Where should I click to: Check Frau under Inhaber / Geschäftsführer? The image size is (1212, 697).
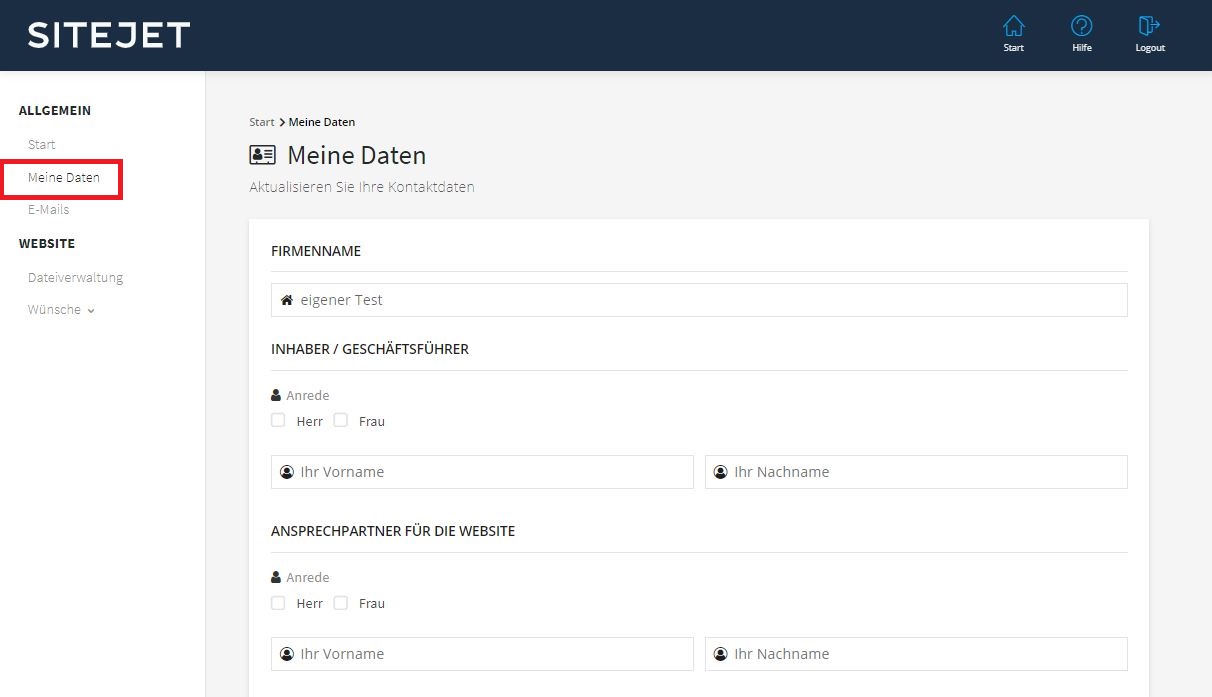341,421
